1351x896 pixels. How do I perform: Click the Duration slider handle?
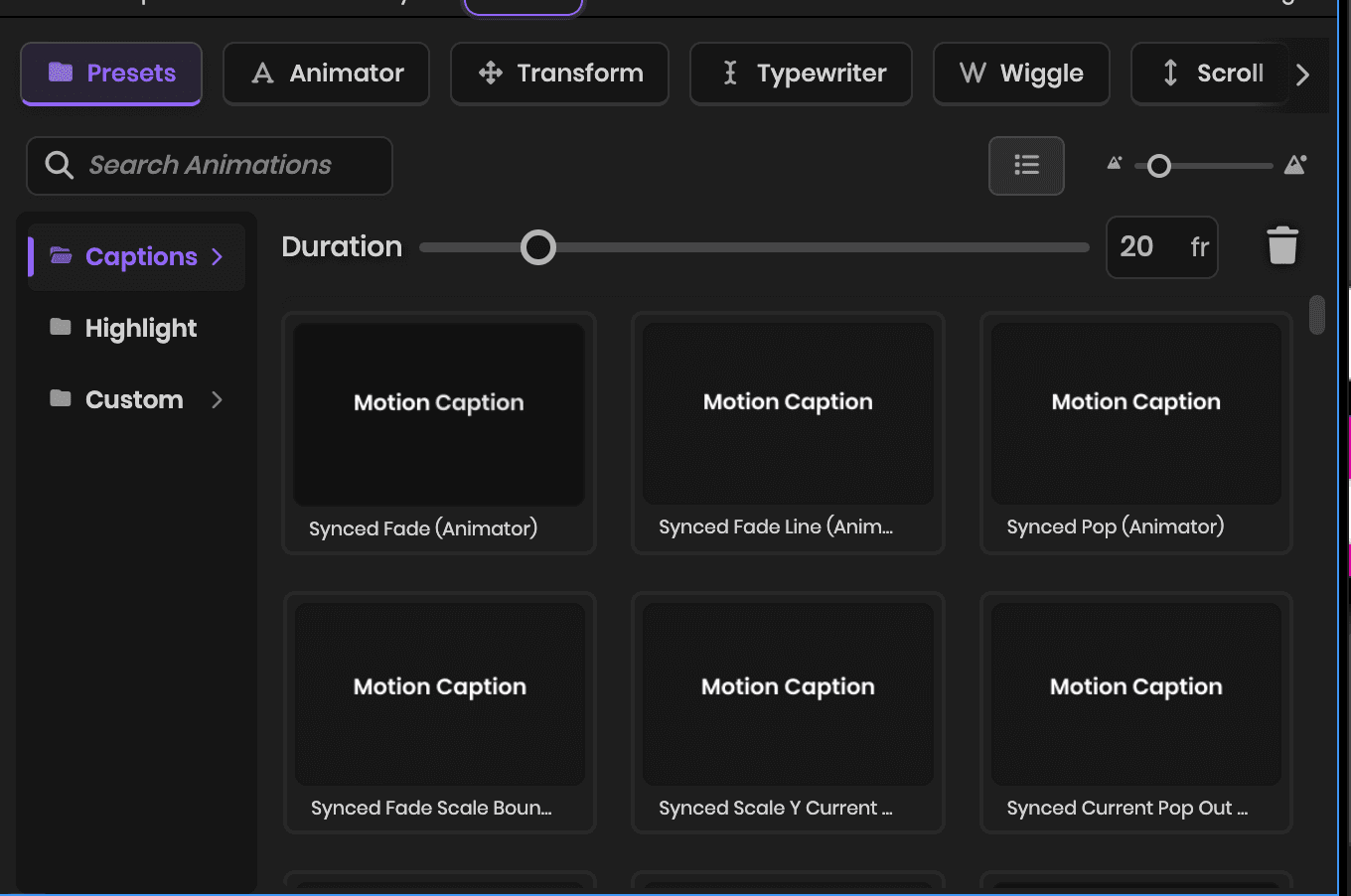538,247
